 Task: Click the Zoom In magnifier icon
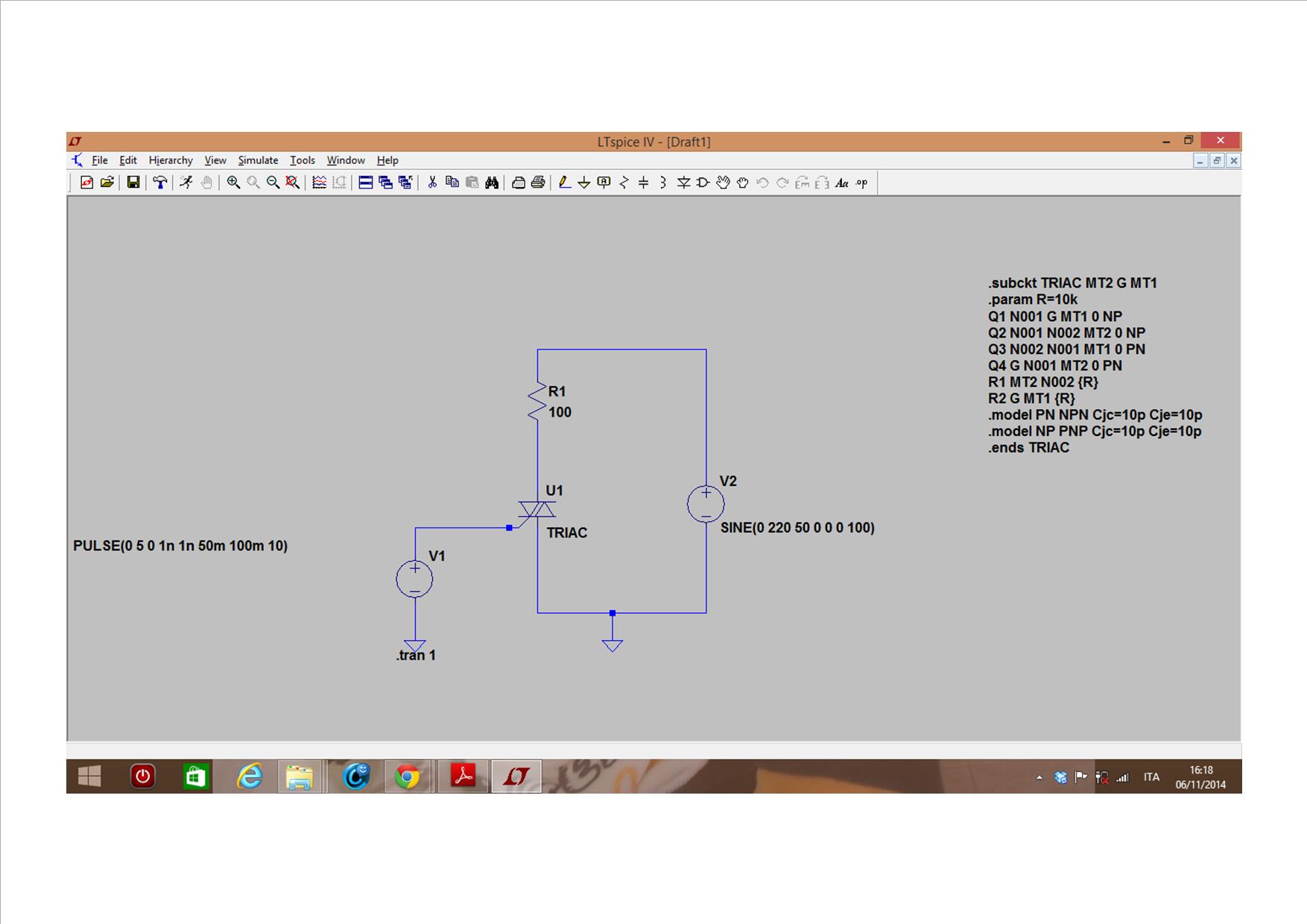233,183
